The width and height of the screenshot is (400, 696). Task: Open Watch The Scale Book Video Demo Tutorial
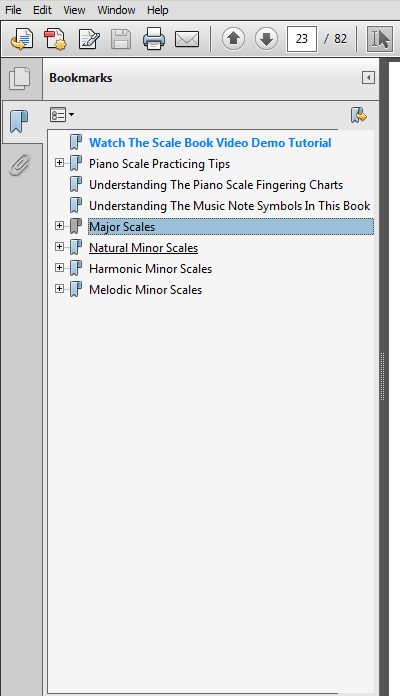point(210,143)
